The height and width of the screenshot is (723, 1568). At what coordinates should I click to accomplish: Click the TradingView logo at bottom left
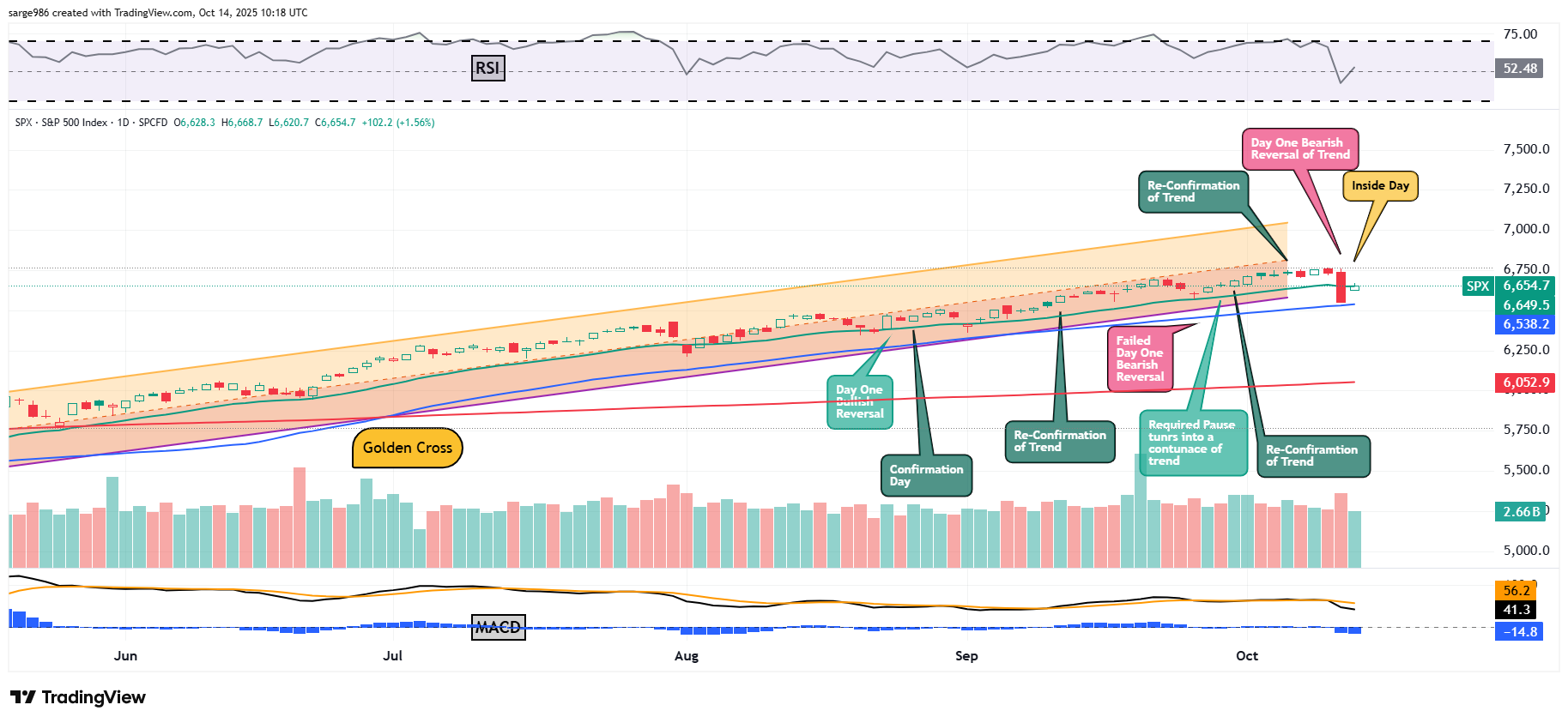tap(78, 697)
